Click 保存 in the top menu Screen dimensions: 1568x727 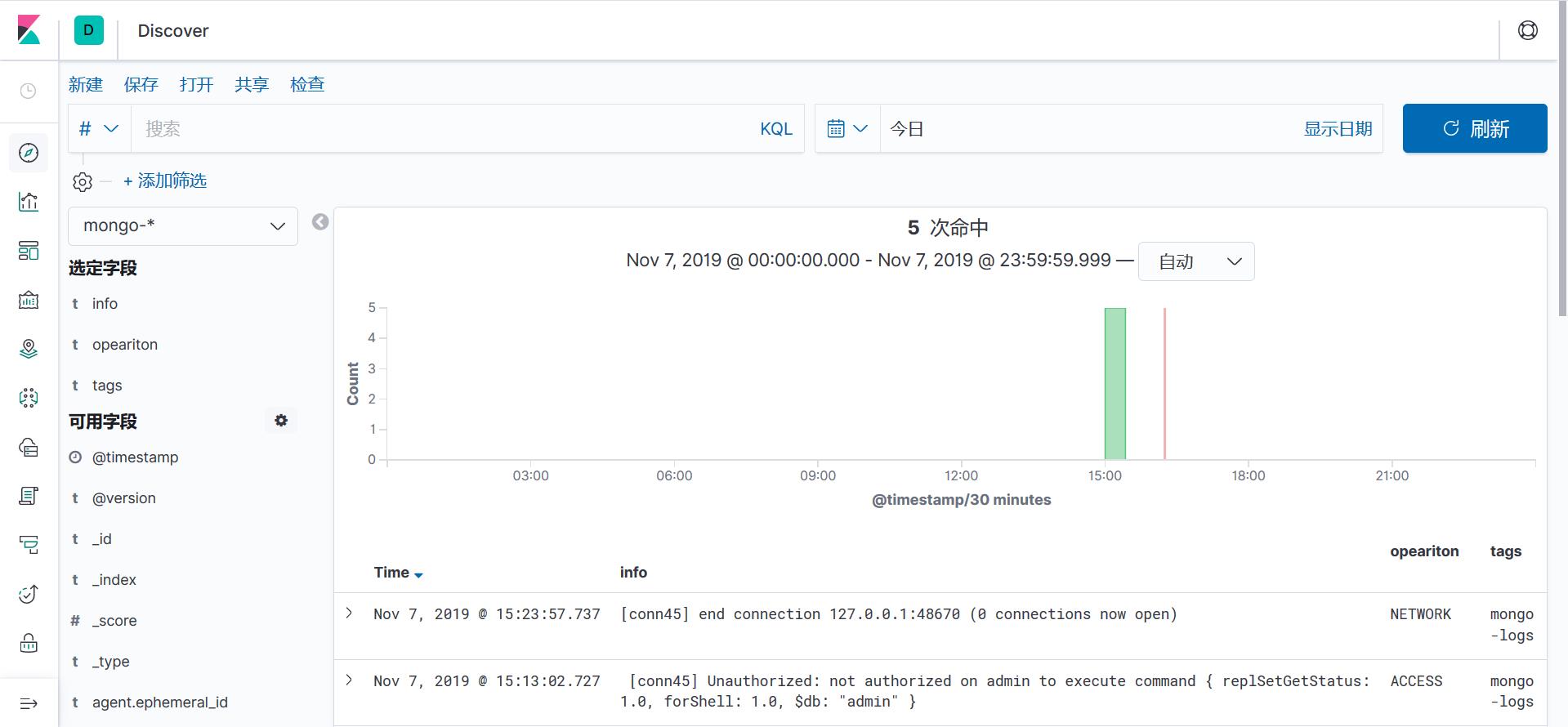pyautogui.click(x=141, y=84)
